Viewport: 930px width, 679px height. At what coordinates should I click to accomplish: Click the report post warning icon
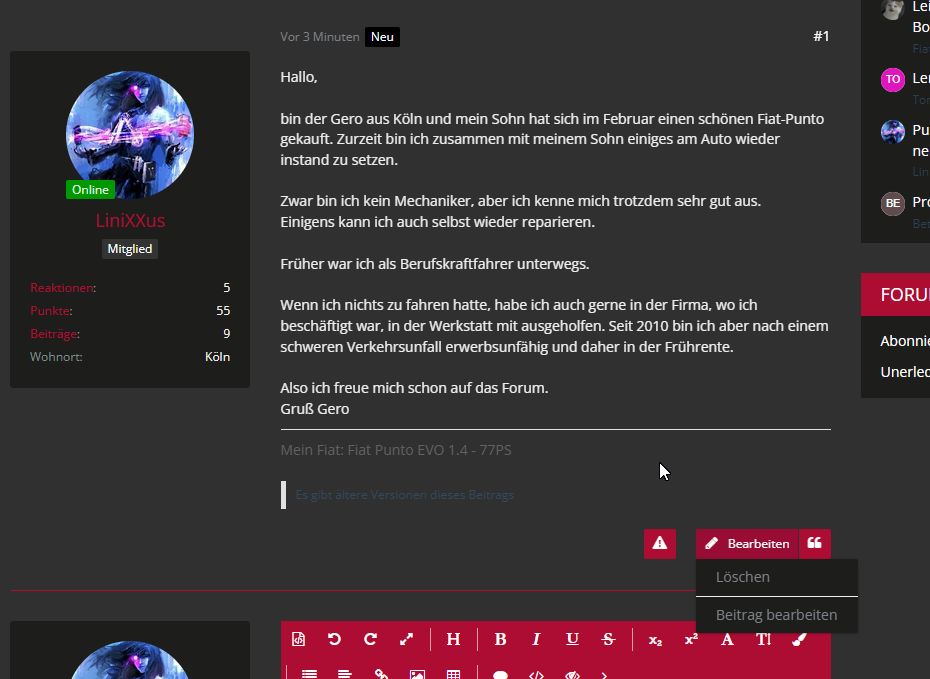click(660, 544)
